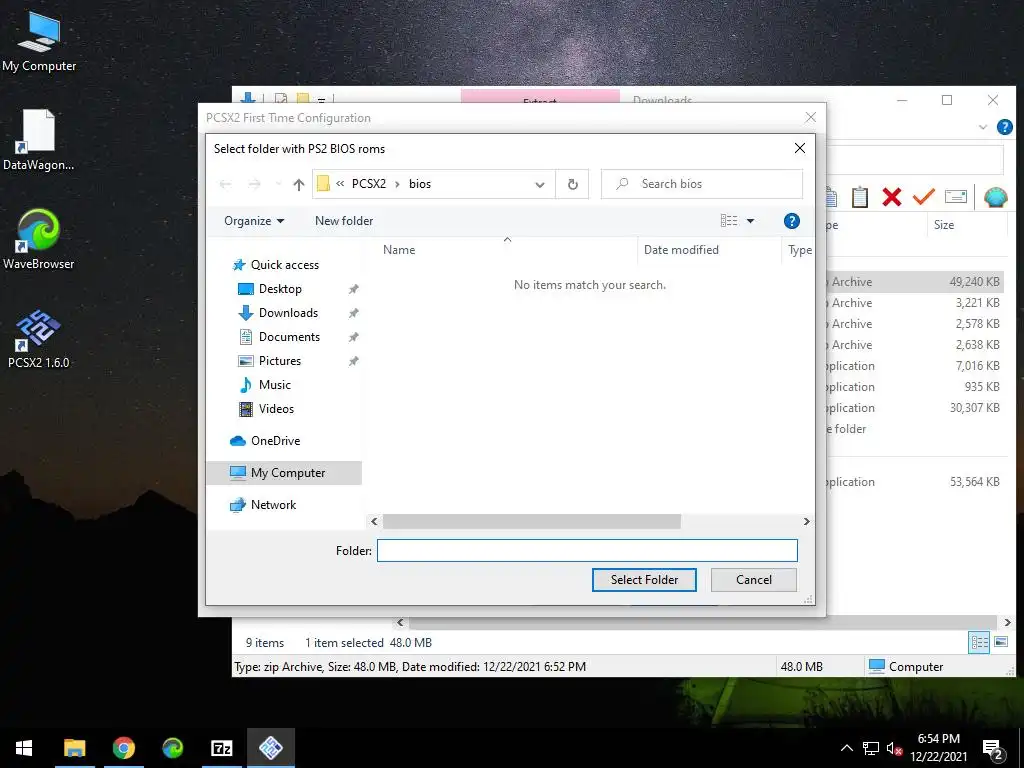Viewport: 1024px width, 768px height.
Task: Expand the address path dropdown
Action: pyautogui.click(x=539, y=185)
